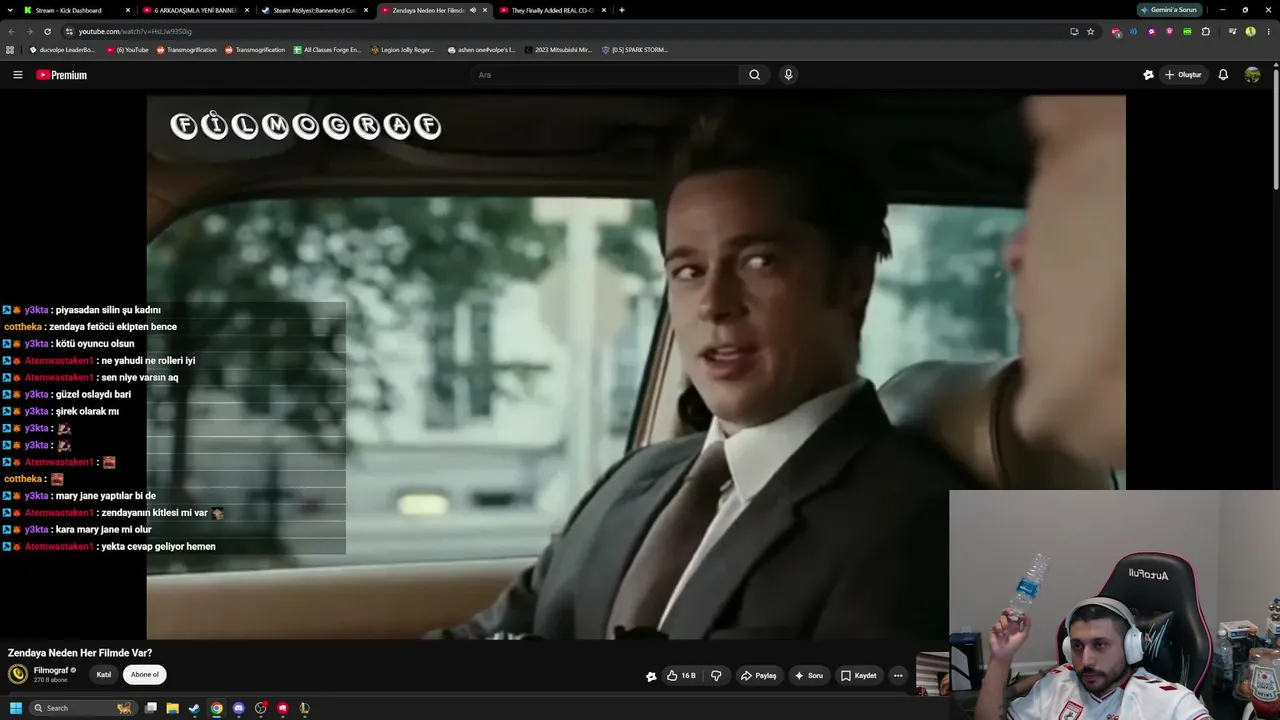Open a new browser tab

tap(622, 10)
